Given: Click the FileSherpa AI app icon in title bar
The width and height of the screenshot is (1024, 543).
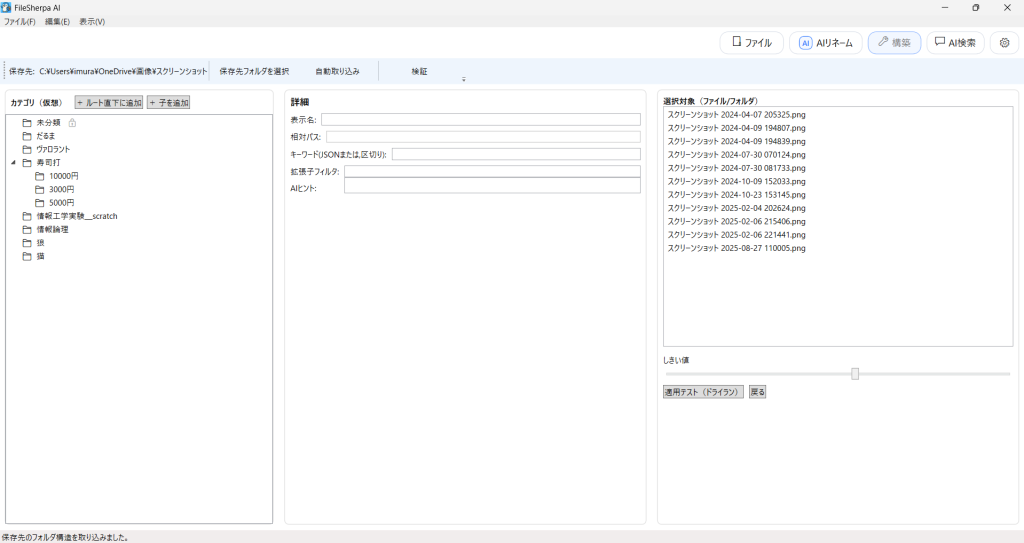Looking at the screenshot, I should click(7, 7).
